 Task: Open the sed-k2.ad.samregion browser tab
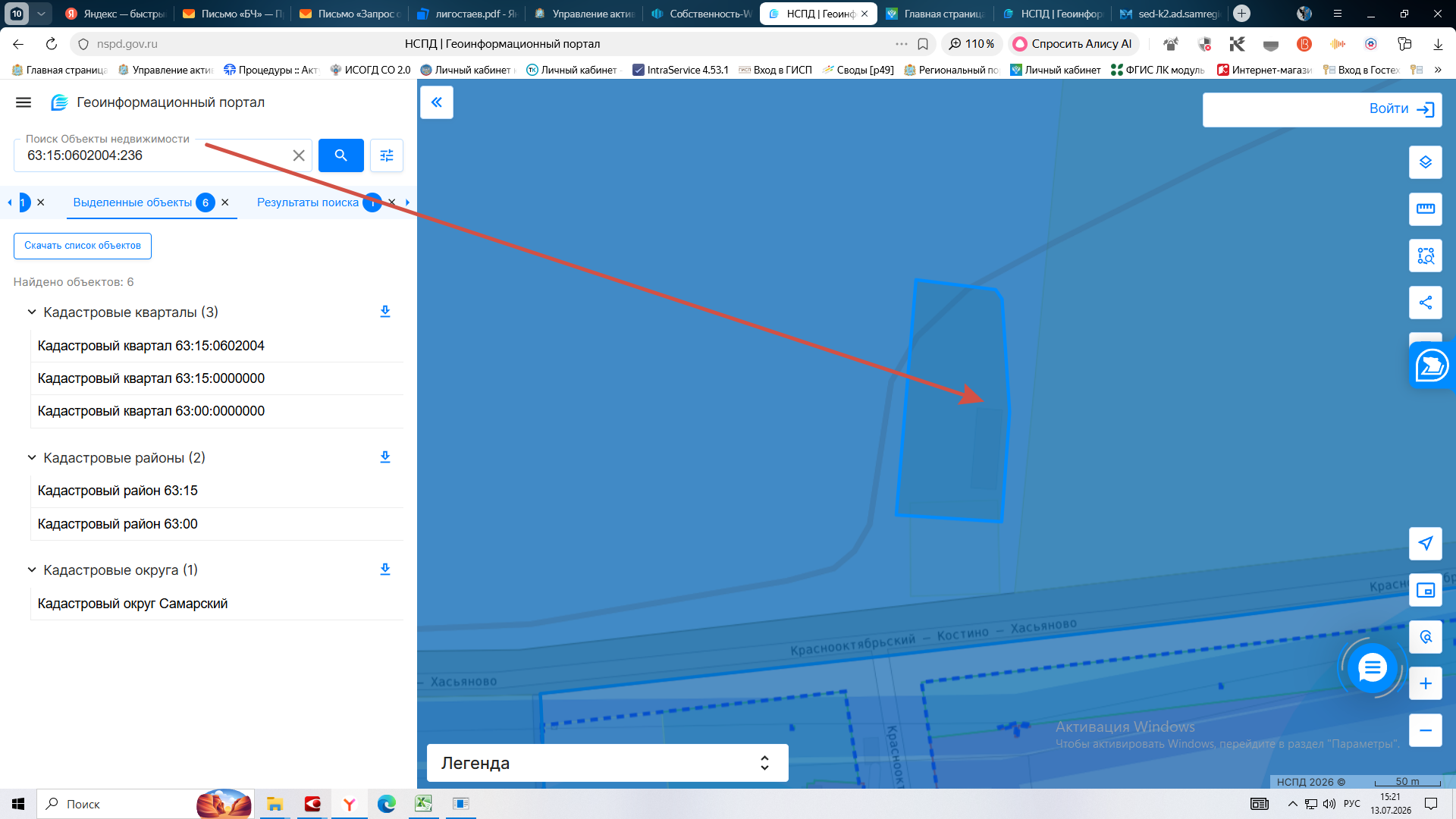click(x=1171, y=14)
